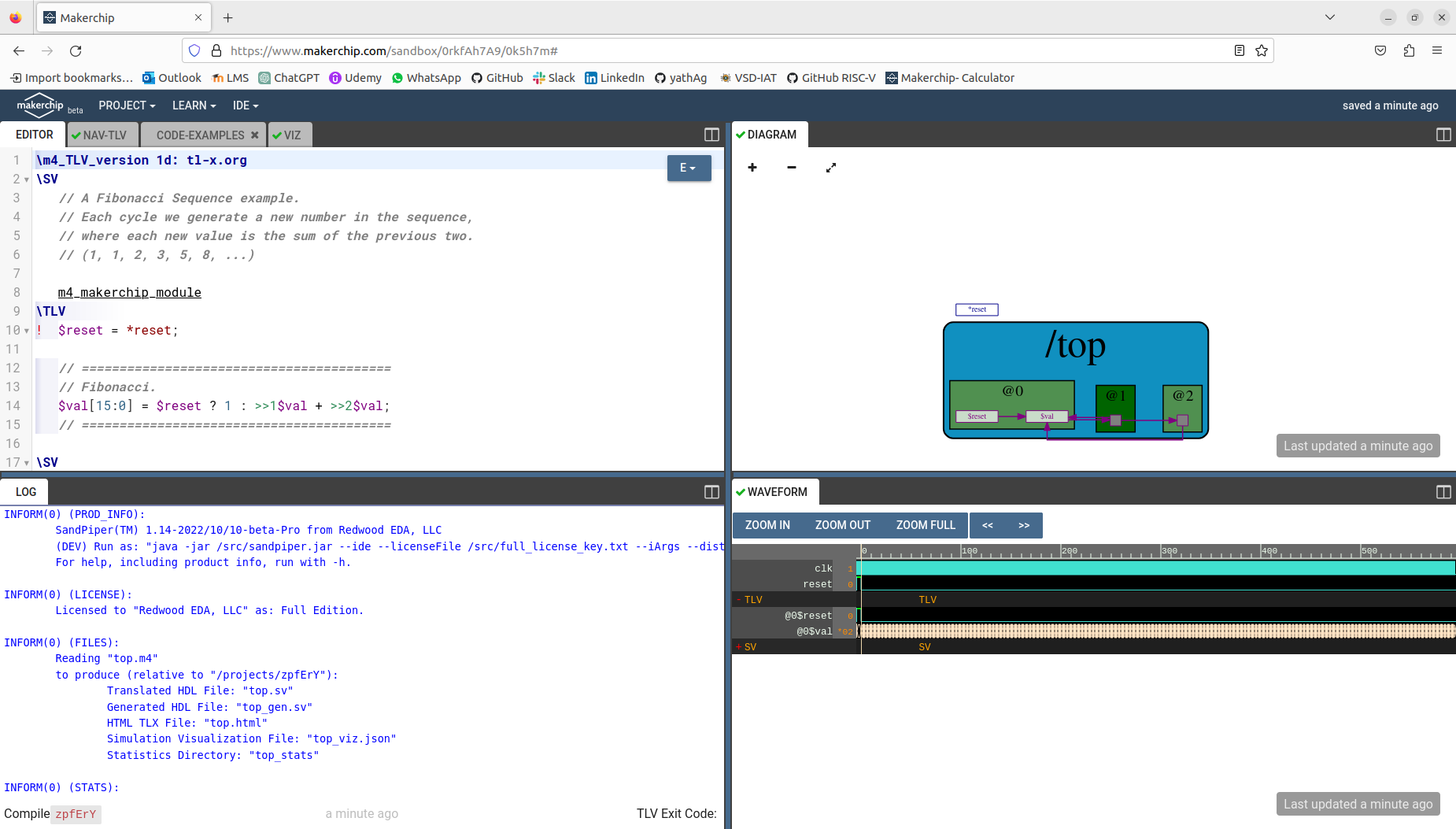This screenshot has height=829, width=1456.
Task: Close the CODE-EXAMPLES tab
Action: point(254,135)
